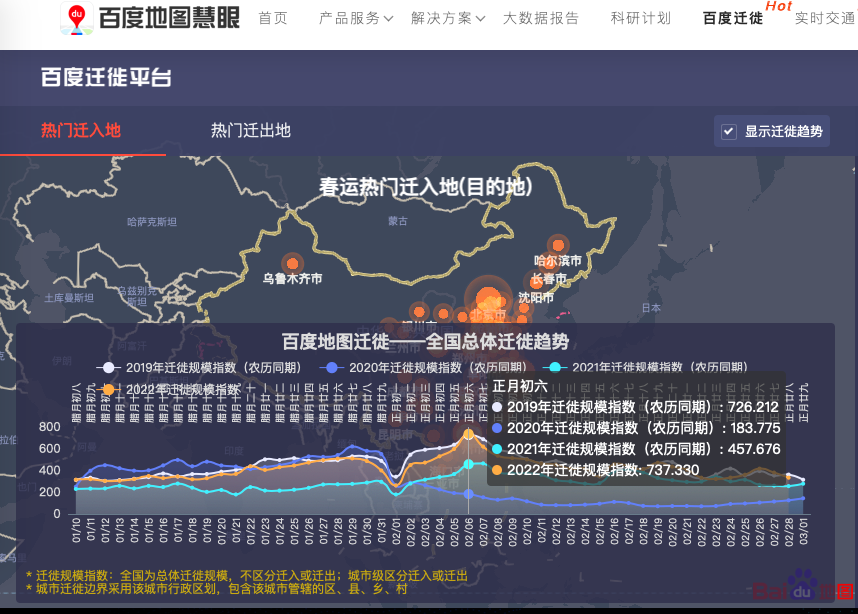This screenshot has height=614, width=858.
Task: Click the 百度迁徙平台 heading
Action: pos(106,77)
